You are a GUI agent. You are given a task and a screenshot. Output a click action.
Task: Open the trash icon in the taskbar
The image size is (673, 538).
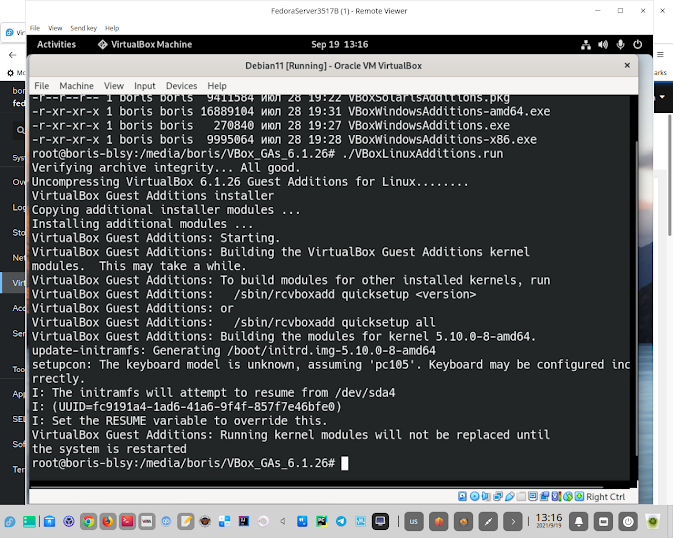pos(653,521)
